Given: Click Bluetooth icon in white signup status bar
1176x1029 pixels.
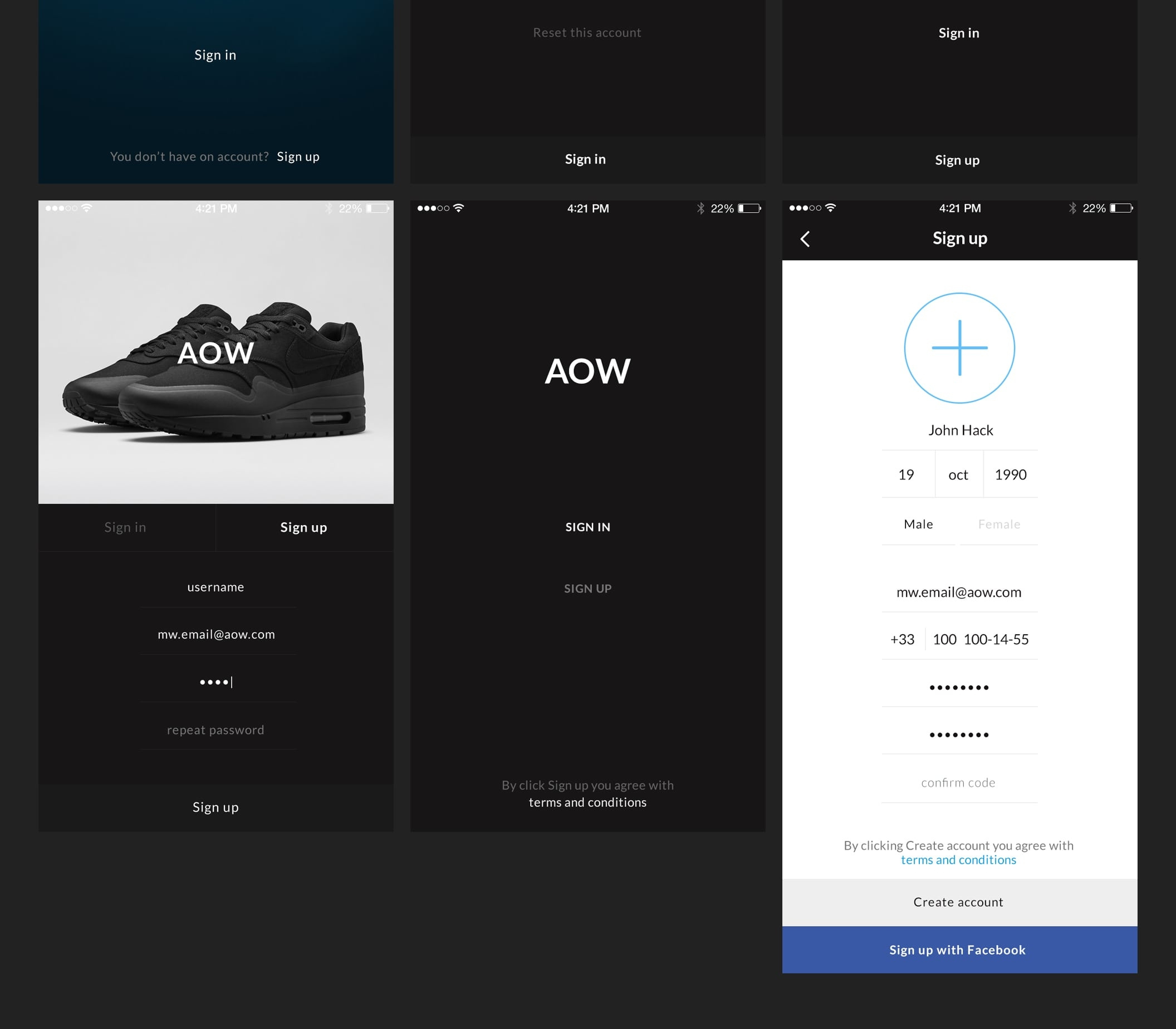Looking at the screenshot, I should click(1072, 208).
